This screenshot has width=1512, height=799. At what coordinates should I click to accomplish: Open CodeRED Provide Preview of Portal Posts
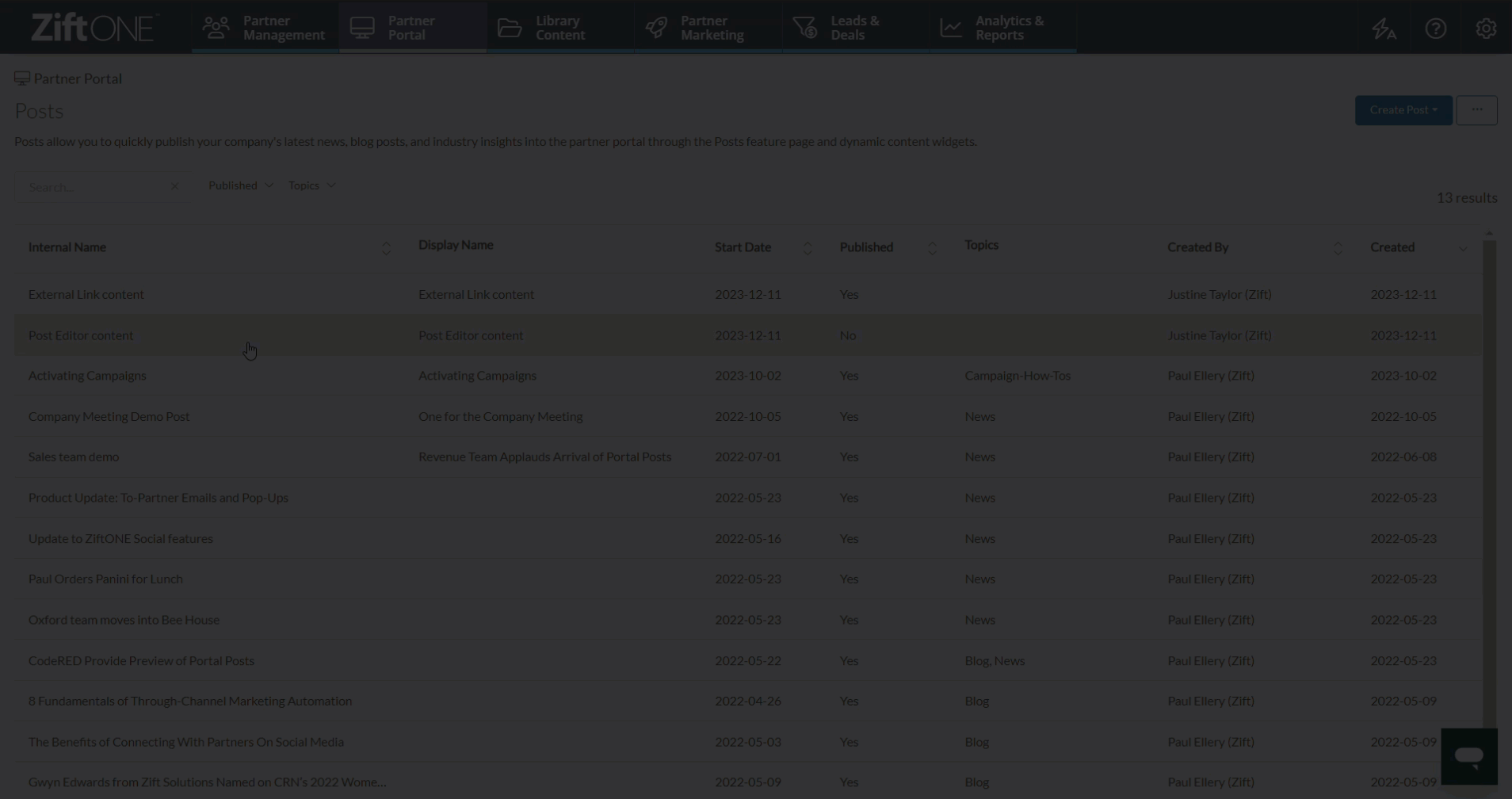point(141,660)
